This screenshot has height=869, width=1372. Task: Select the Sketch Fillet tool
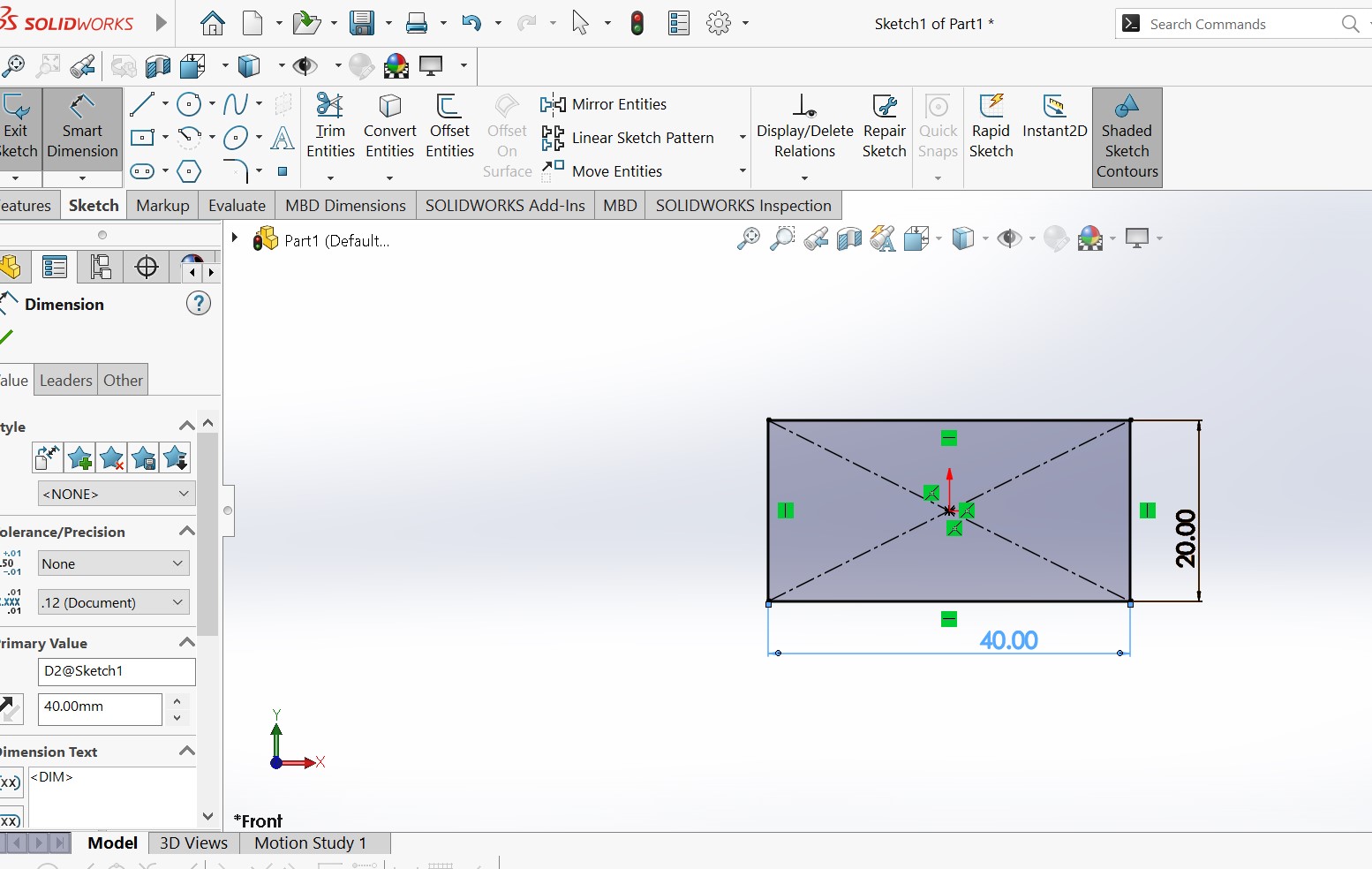(x=236, y=170)
